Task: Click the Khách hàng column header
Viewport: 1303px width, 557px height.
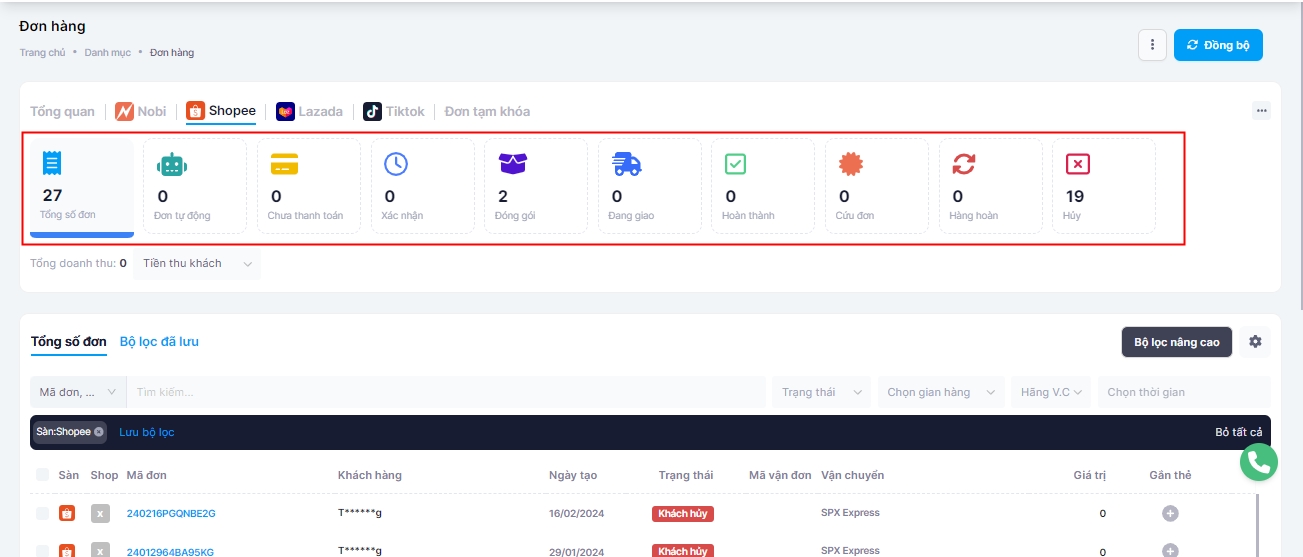Action: tap(370, 475)
